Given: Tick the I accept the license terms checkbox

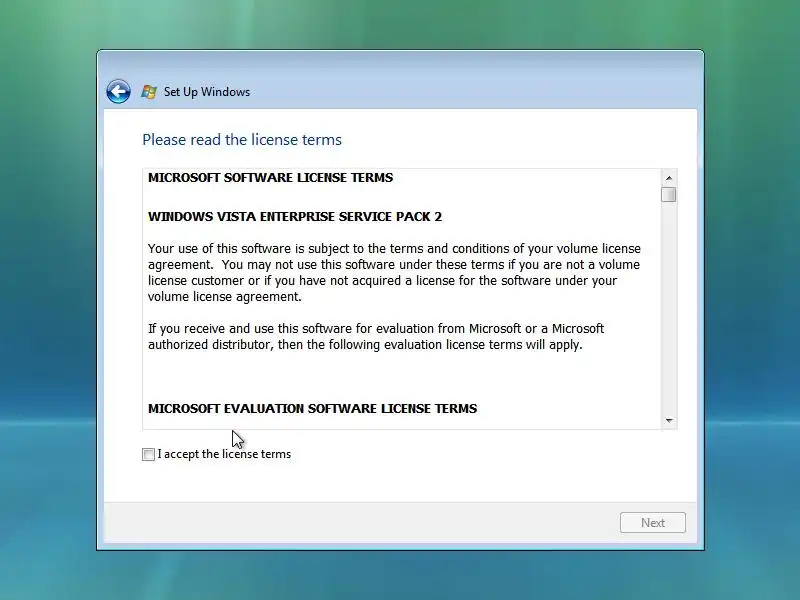Looking at the screenshot, I should coord(148,454).
